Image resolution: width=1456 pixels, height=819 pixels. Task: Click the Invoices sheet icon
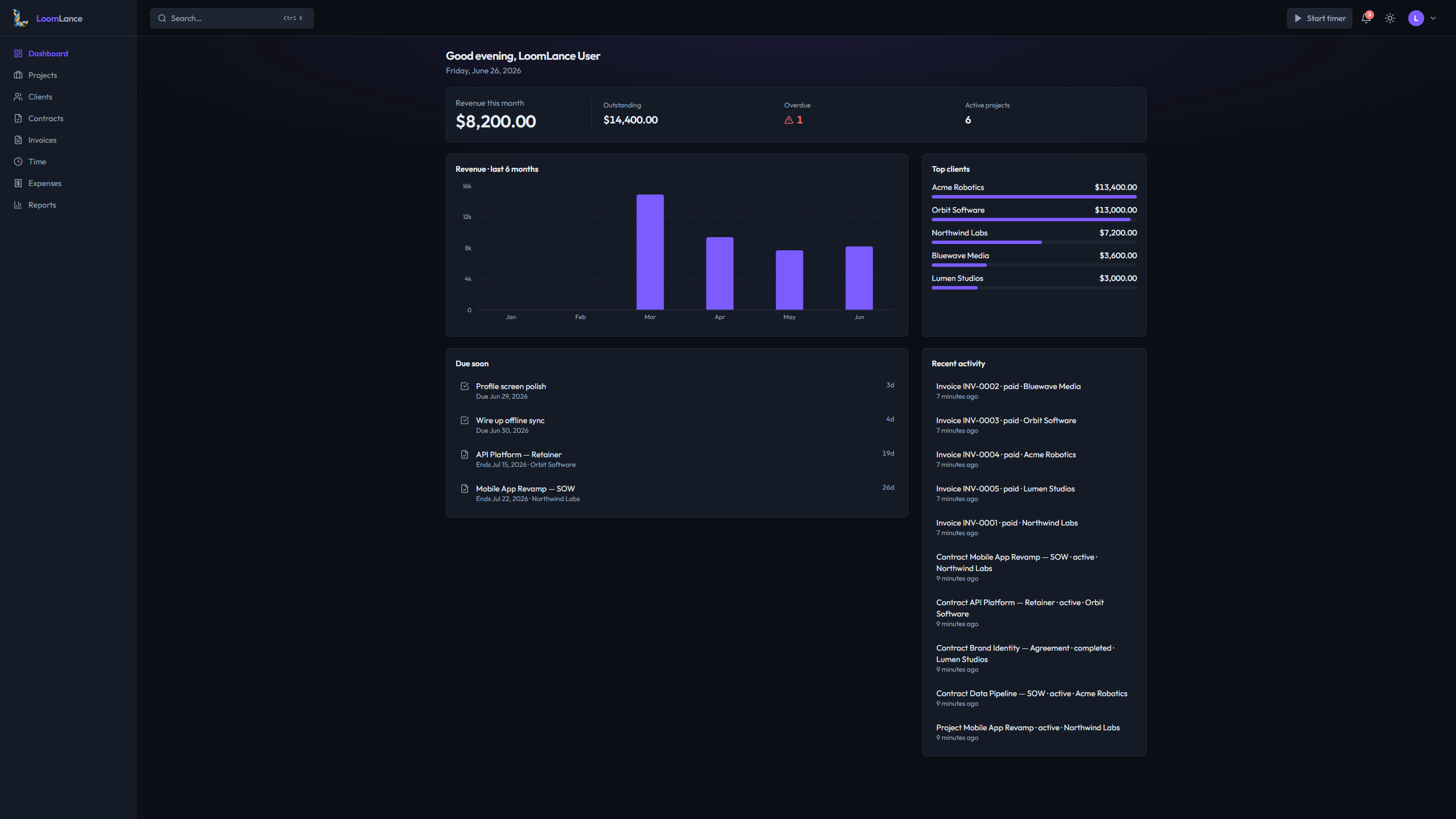tap(18, 140)
